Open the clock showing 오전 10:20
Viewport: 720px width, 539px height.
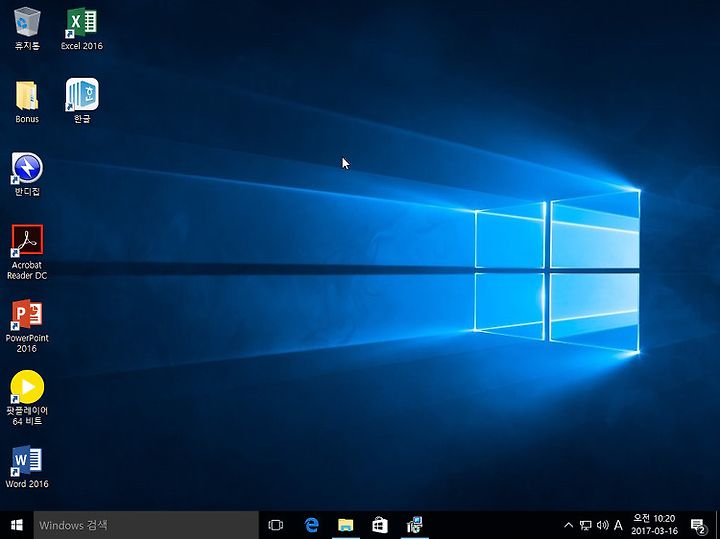pos(654,525)
